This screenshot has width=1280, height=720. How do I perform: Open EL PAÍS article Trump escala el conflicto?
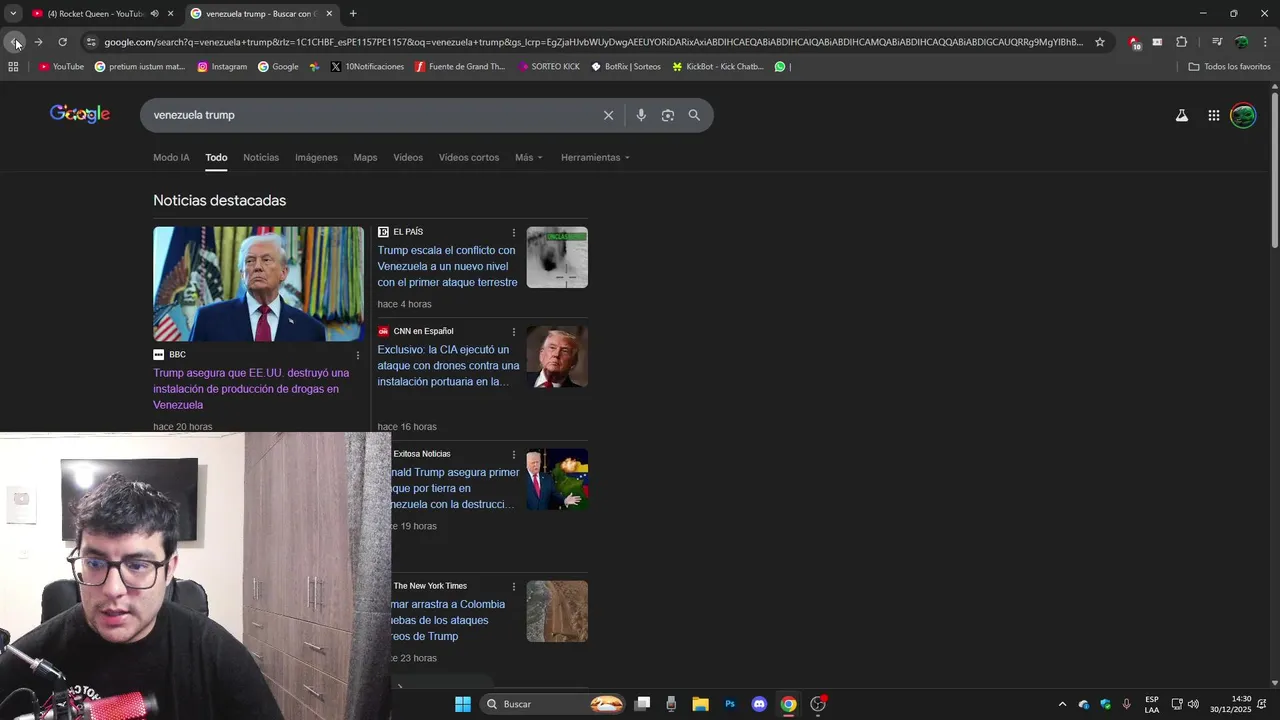[x=447, y=266]
